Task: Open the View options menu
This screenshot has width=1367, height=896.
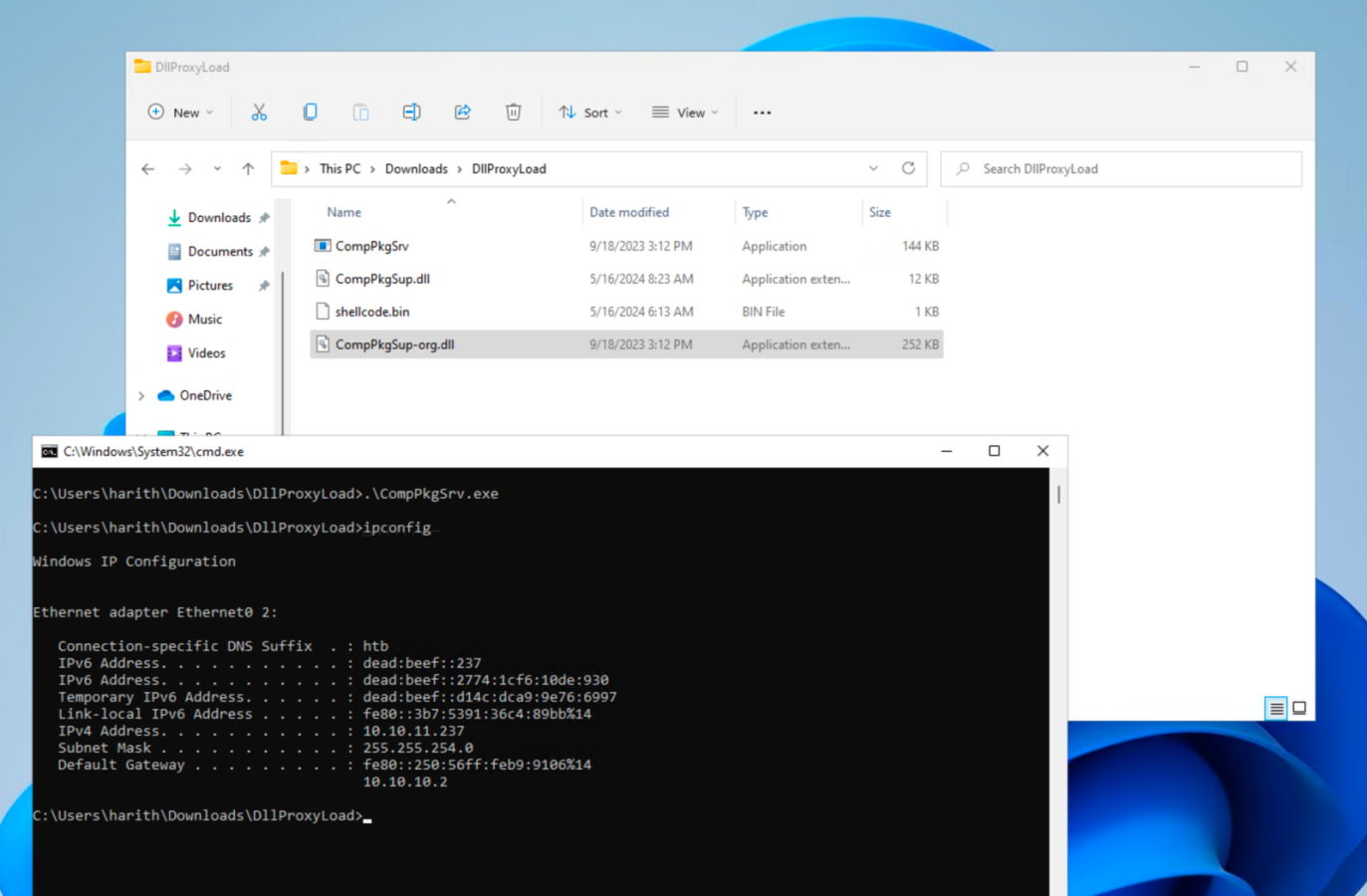Action: coord(685,112)
